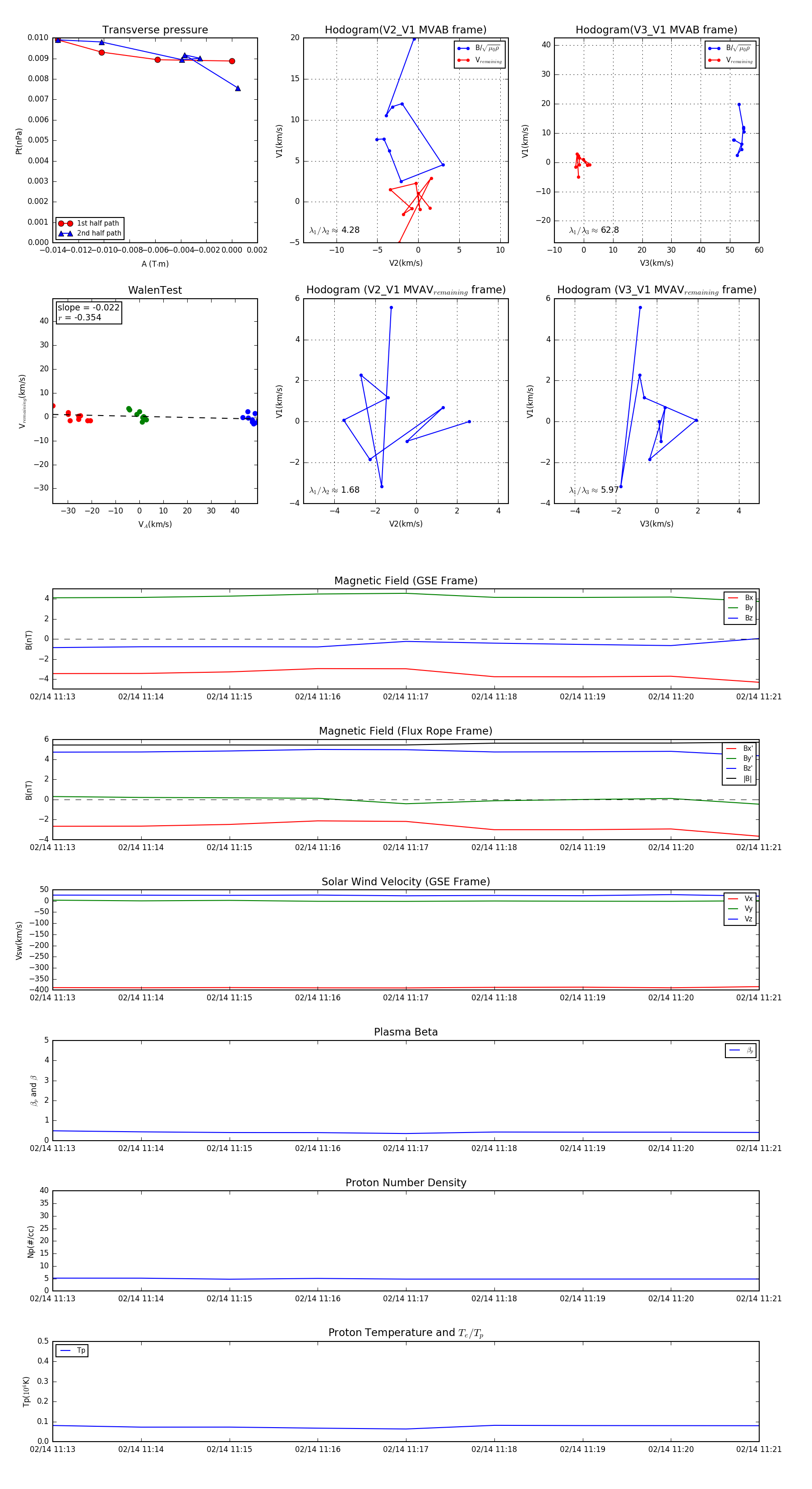Click the "Pt(nPa)" y-axis label
812x1489 pixels.
pyautogui.click(x=19, y=140)
